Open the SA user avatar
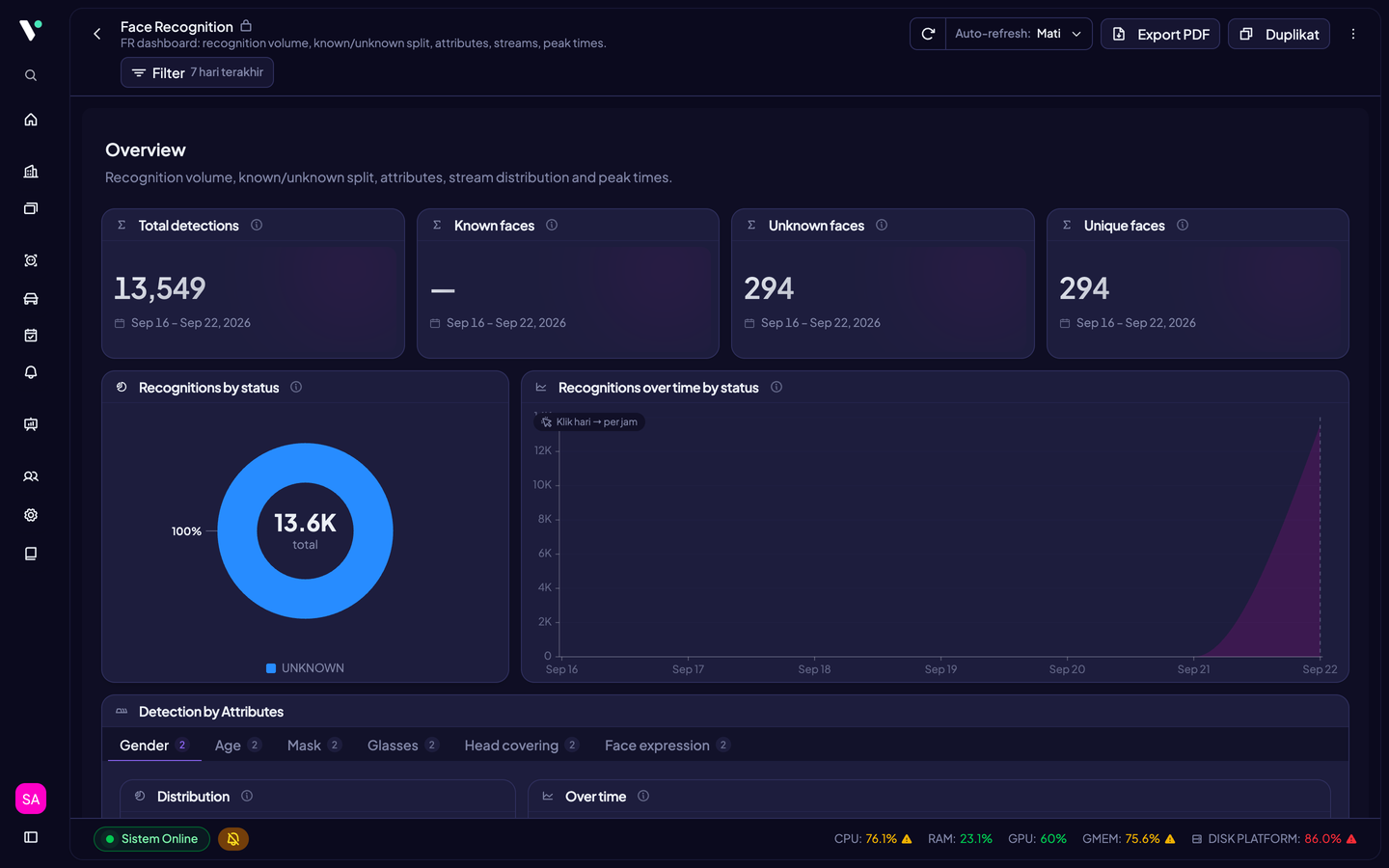 coord(31,799)
